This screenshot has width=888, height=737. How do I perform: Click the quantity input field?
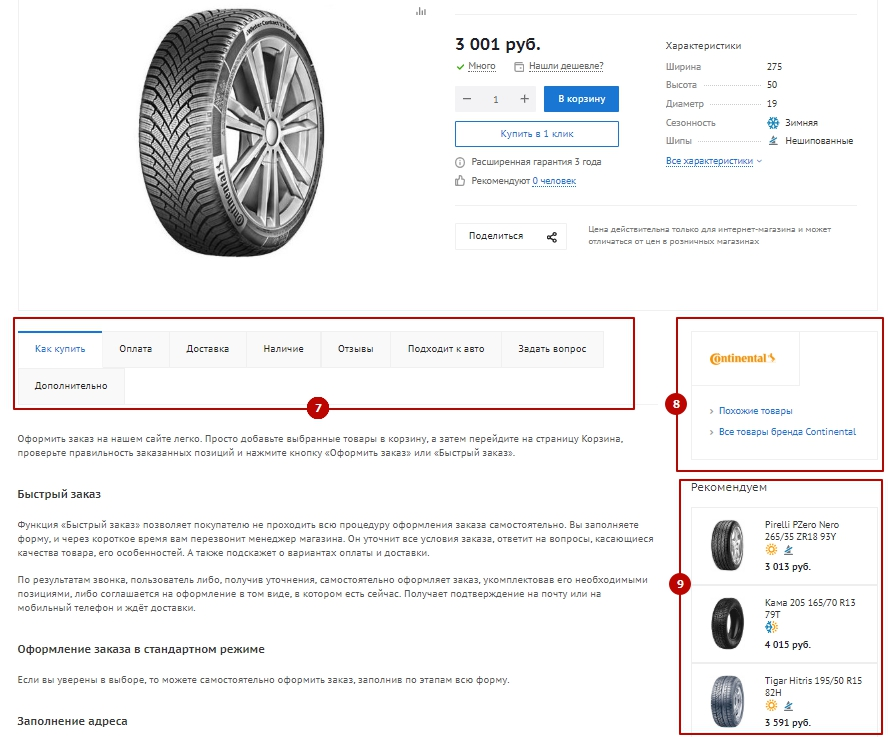[x=496, y=99]
